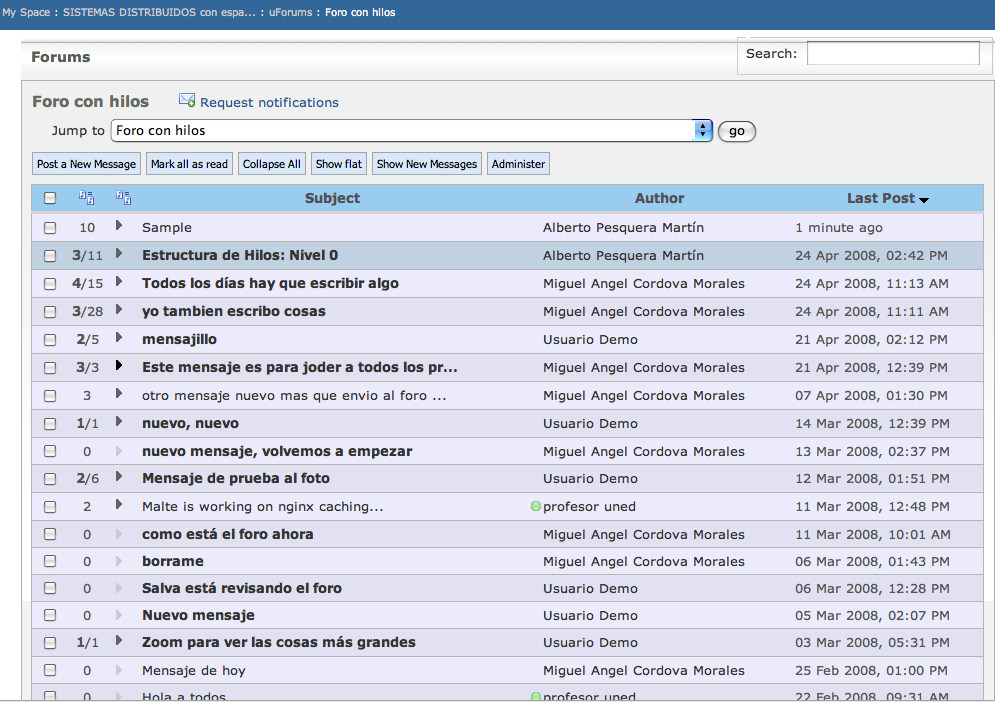Select the checkbox for the mensajillo thread

pos(50,340)
